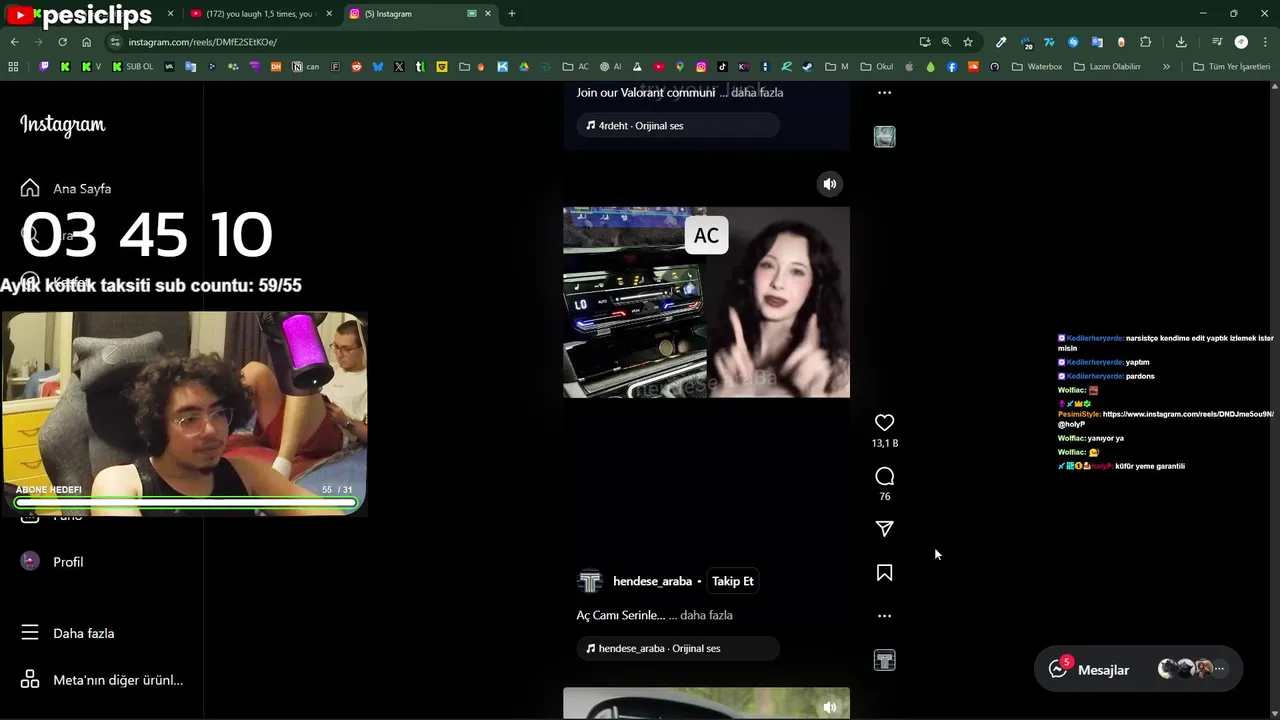Viewport: 1280px width, 720px height.
Task: Open the Google Translate extension
Action: click(x=1097, y=42)
